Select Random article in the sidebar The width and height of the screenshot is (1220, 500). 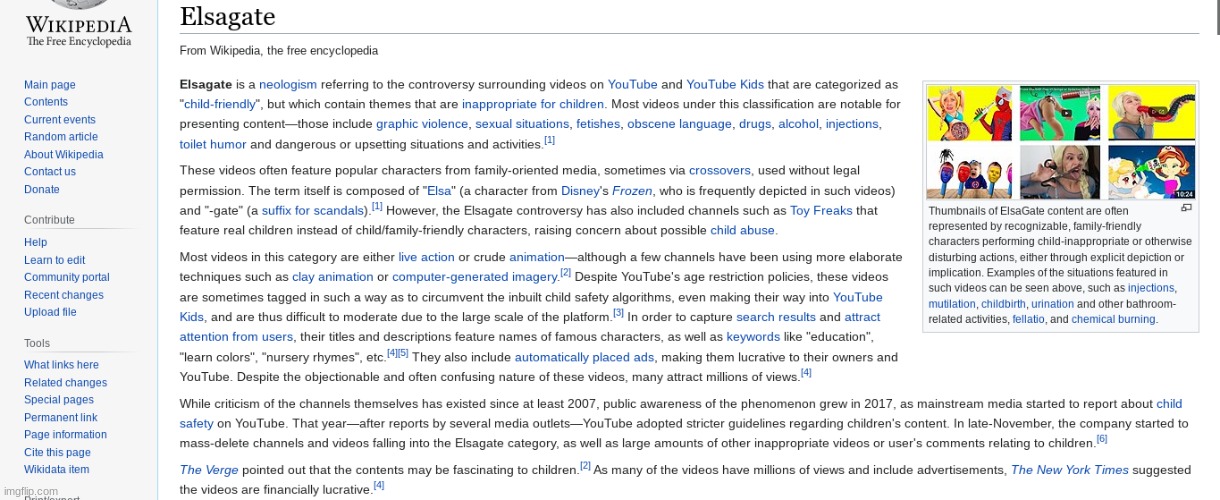point(60,137)
